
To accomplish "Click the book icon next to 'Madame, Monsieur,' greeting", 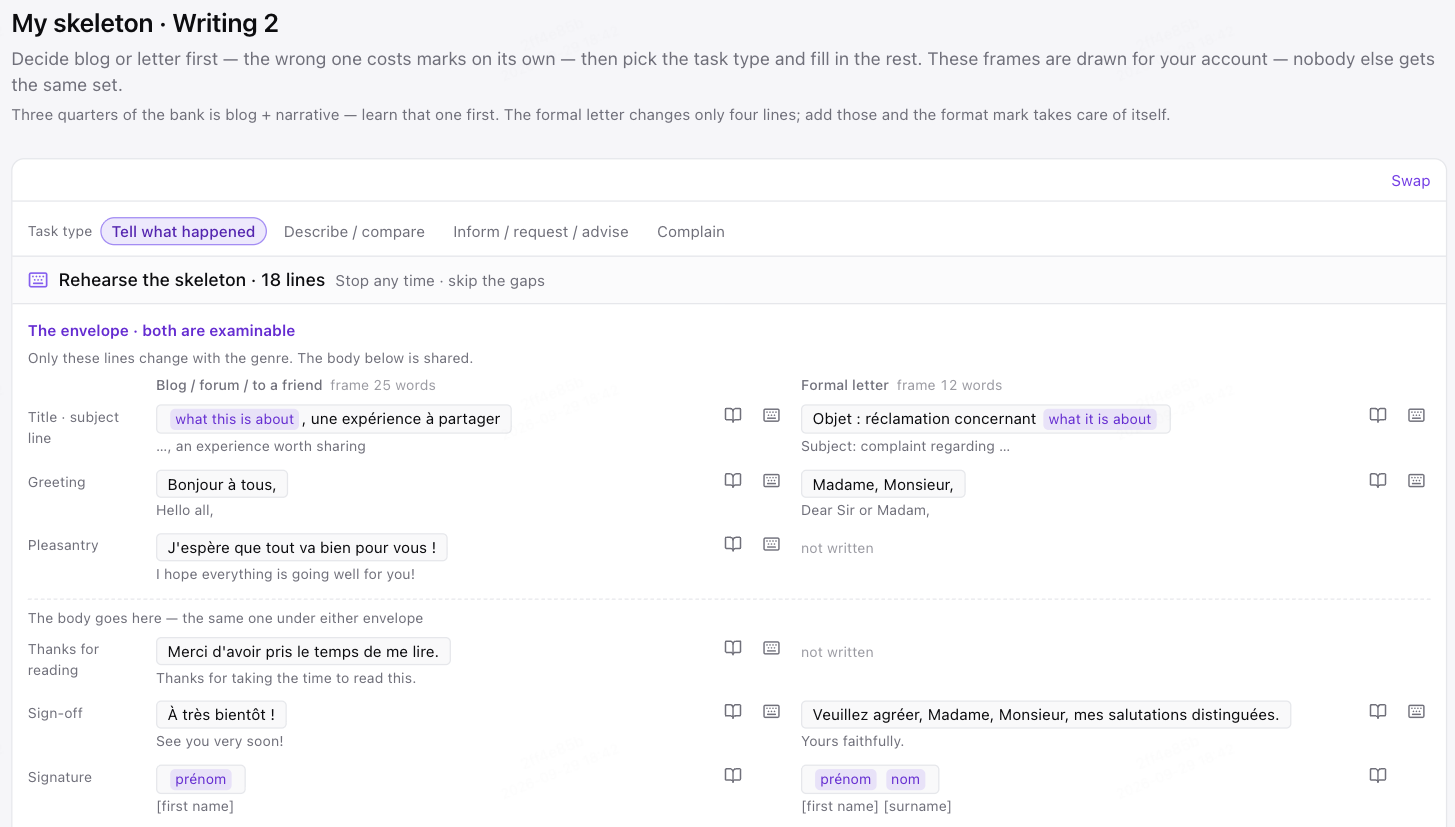I will (1378, 480).
